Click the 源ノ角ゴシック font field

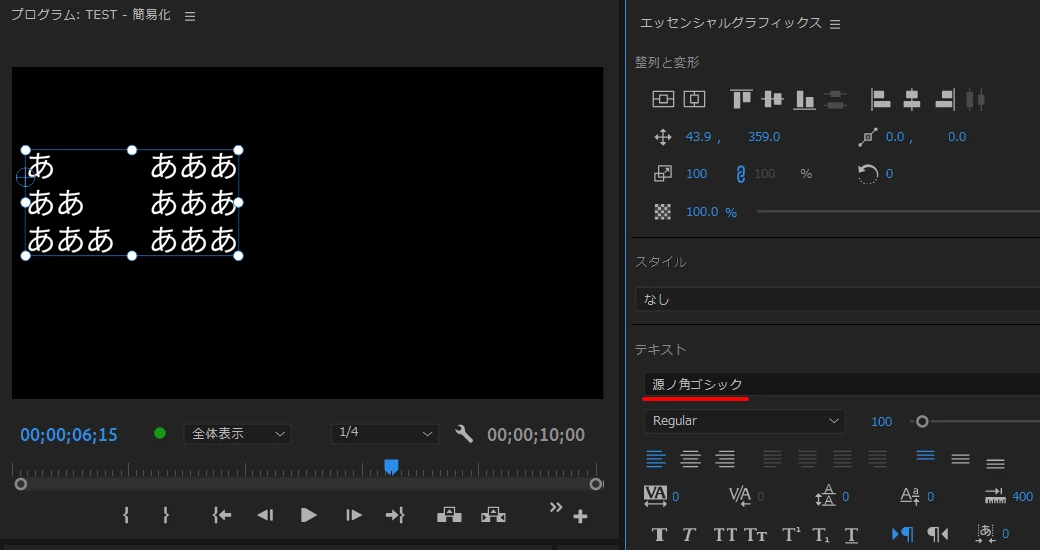click(842, 385)
